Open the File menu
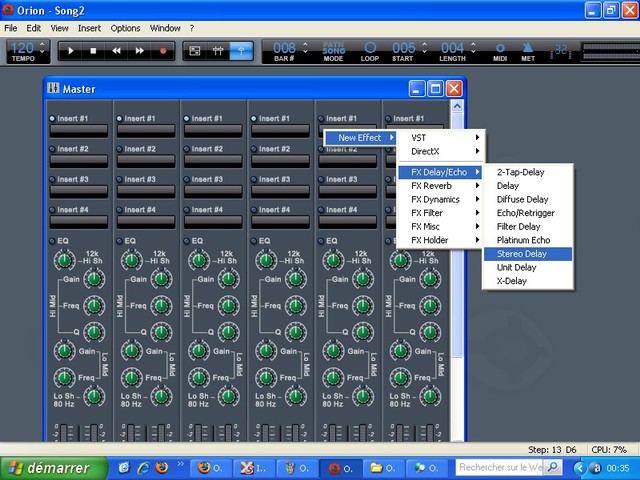The image size is (640, 480). coord(11,28)
